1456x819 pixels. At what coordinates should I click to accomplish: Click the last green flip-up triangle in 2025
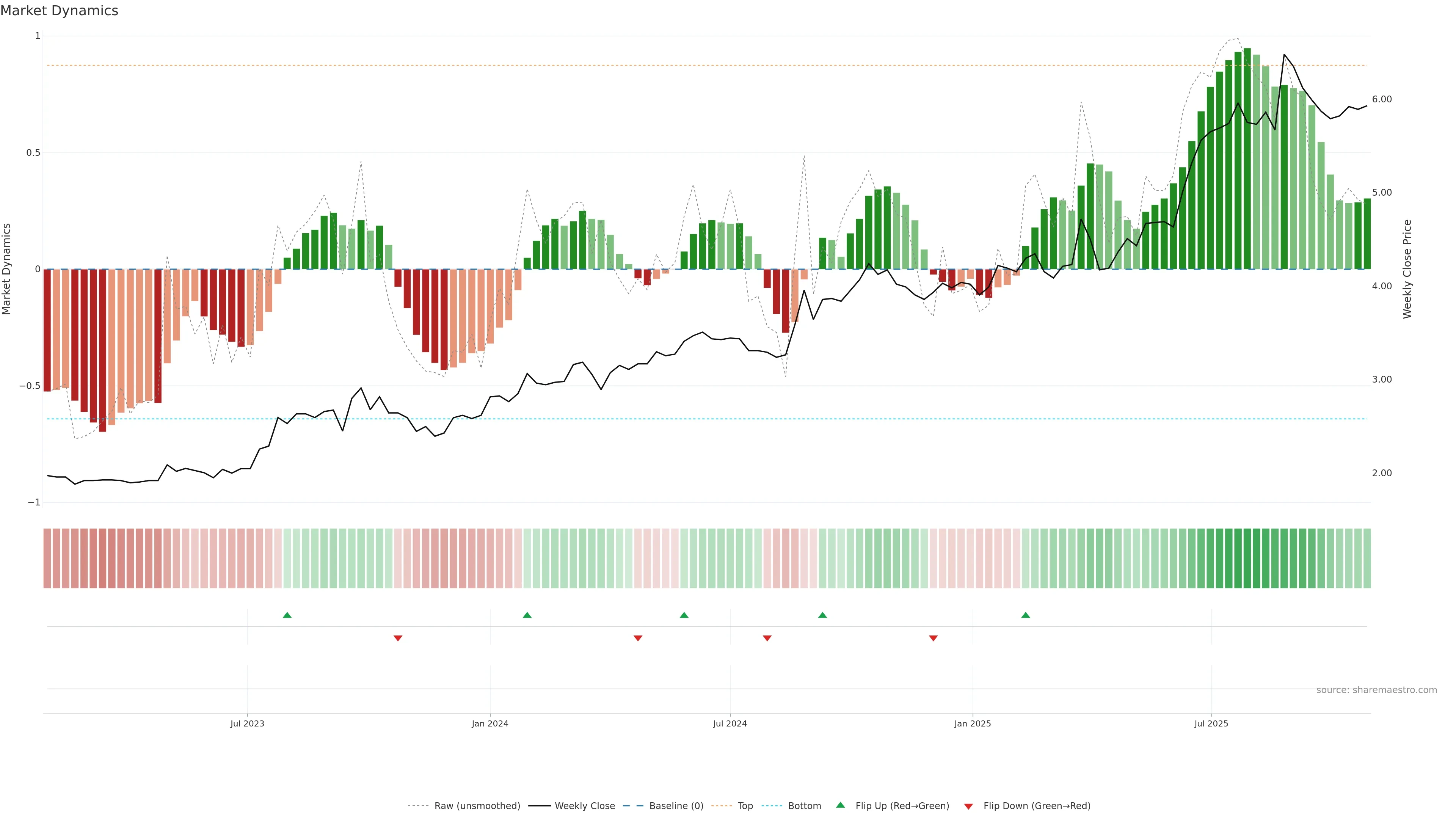[x=1026, y=615]
